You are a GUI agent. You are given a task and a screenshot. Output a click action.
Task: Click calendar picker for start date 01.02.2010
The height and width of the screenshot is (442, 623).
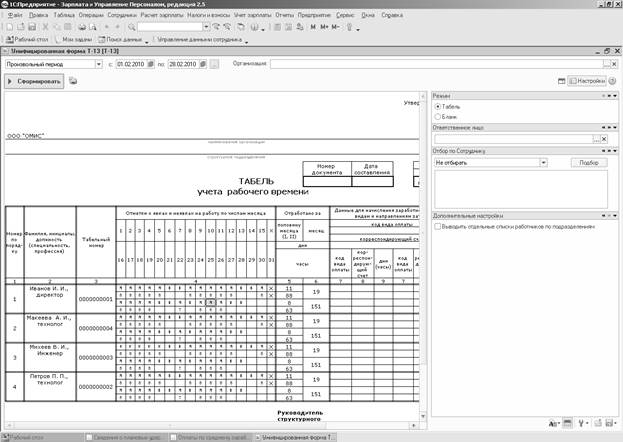(151, 64)
